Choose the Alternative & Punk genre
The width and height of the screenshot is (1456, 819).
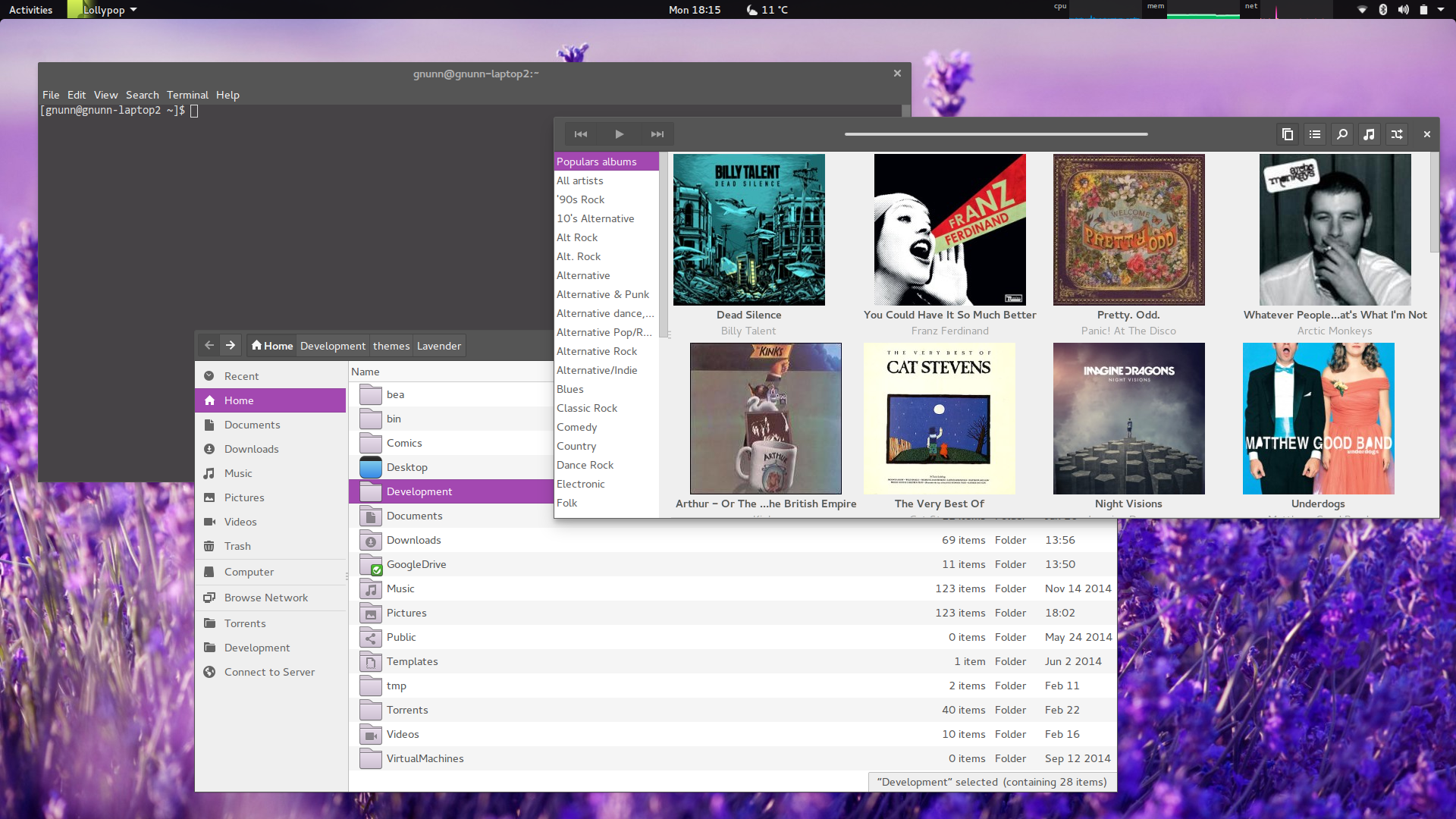607,294
